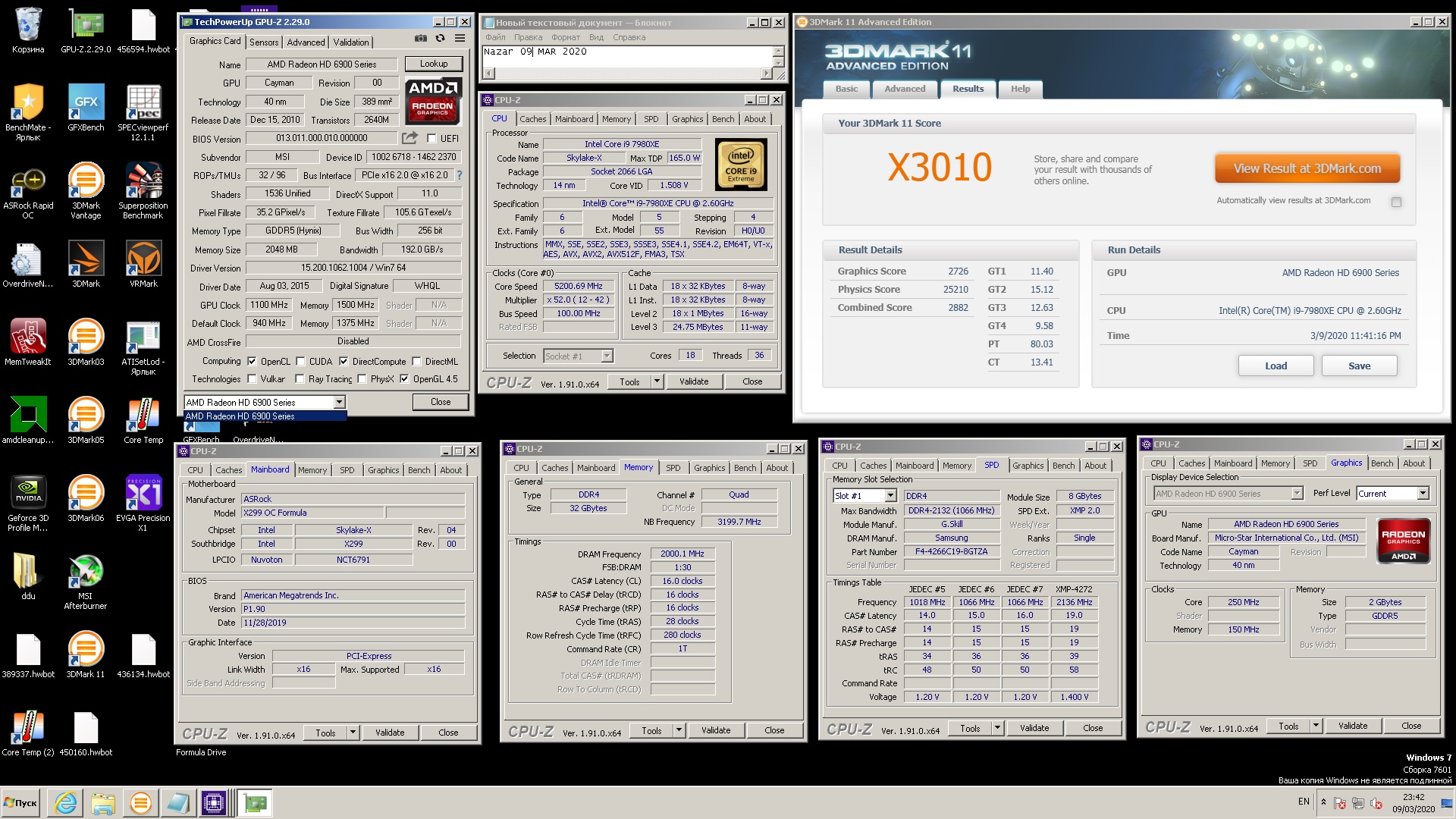Image resolution: width=1456 pixels, height=819 pixels.
Task: Open GPU-Z hamburger menu icon
Action: click(x=460, y=38)
